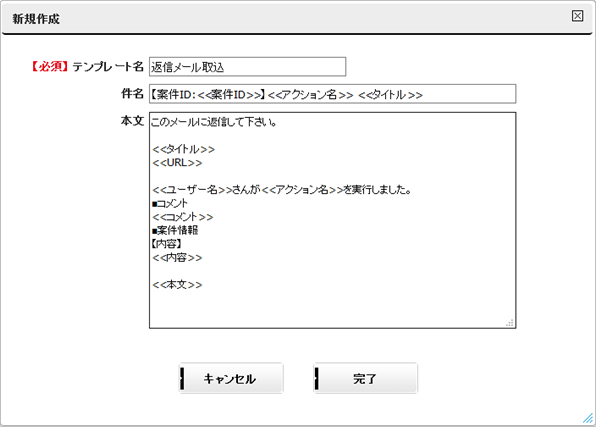Click the 新規作成 title bar
This screenshot has width=596, height=427.
coord(297,17)
